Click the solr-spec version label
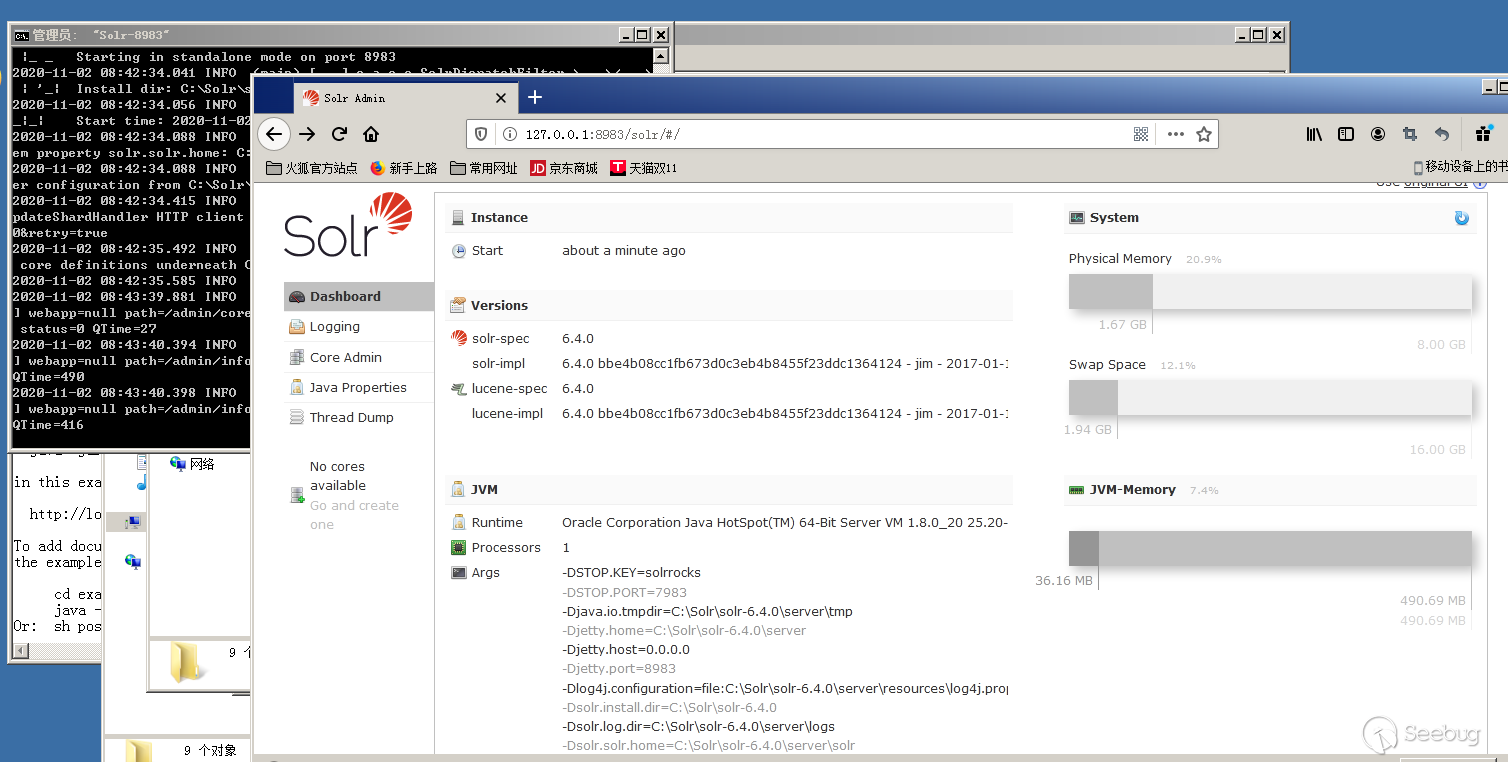 point(501,339)
